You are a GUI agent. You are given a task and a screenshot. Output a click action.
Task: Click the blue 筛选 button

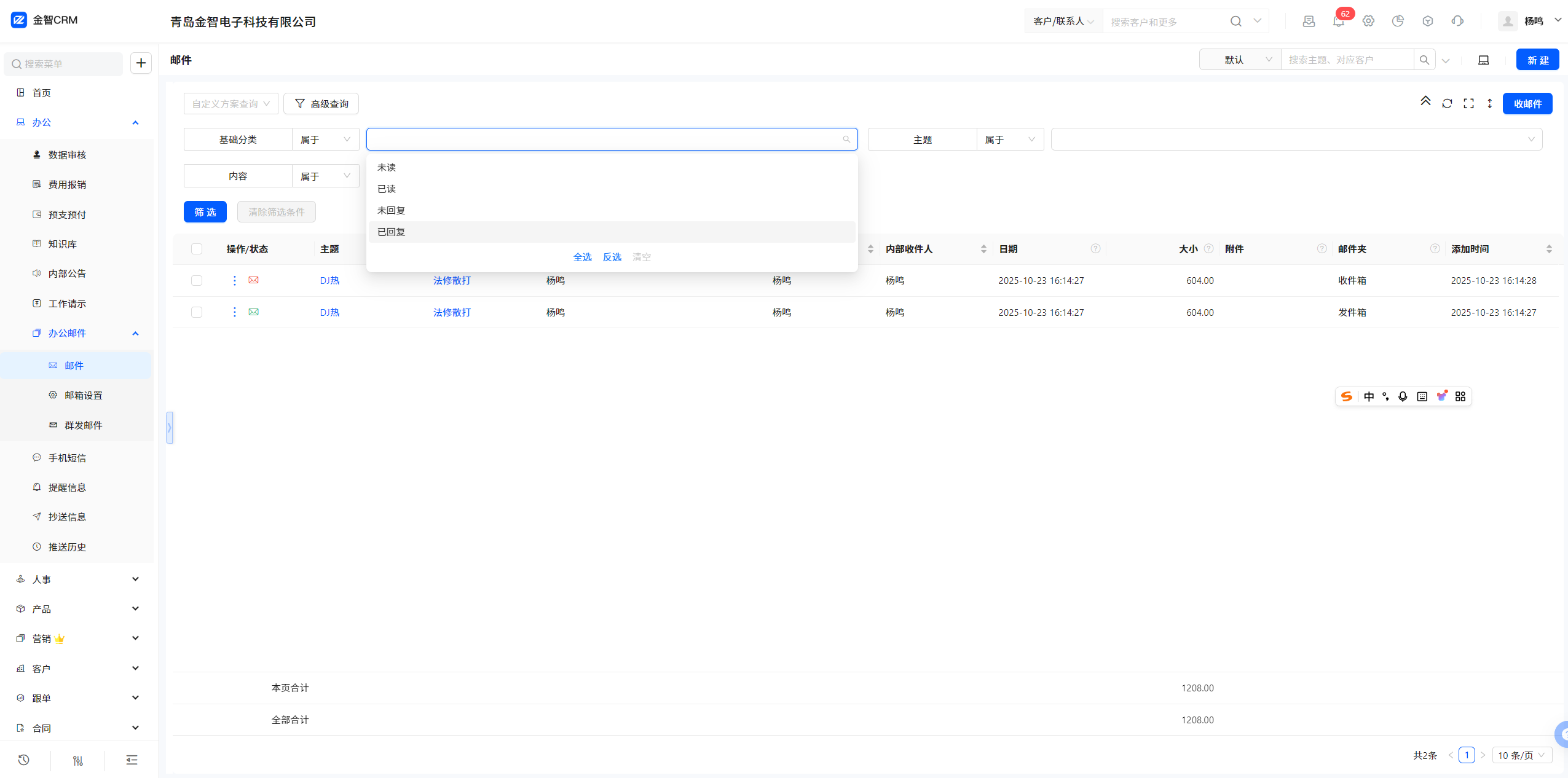pos(205,212)
